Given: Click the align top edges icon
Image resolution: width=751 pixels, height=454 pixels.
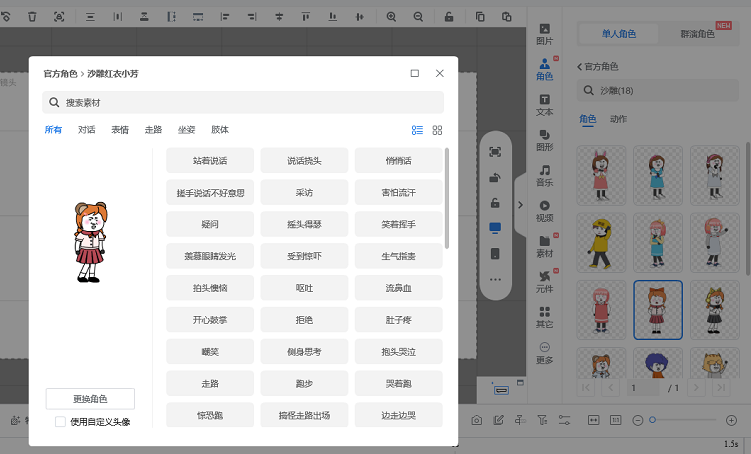Looking at the screenshot, I should [x=306, y=17].
